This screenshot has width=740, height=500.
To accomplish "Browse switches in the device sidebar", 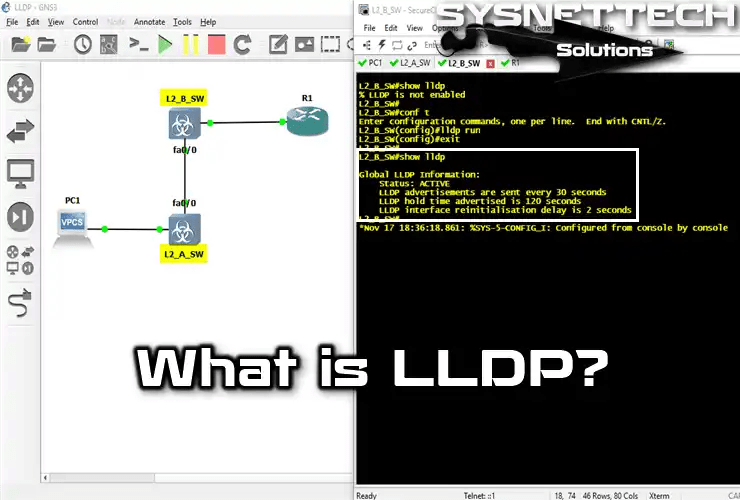I will pyautogui.click(x=20, y=131).
